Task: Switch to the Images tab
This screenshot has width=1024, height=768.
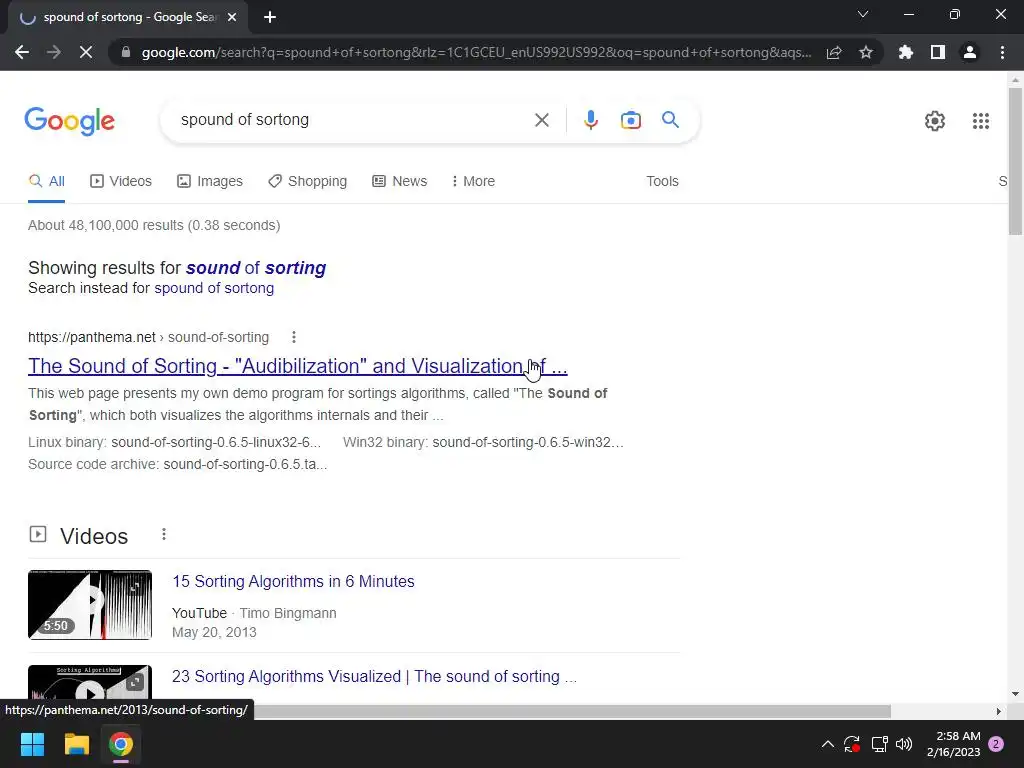Action: pos(210,181)
